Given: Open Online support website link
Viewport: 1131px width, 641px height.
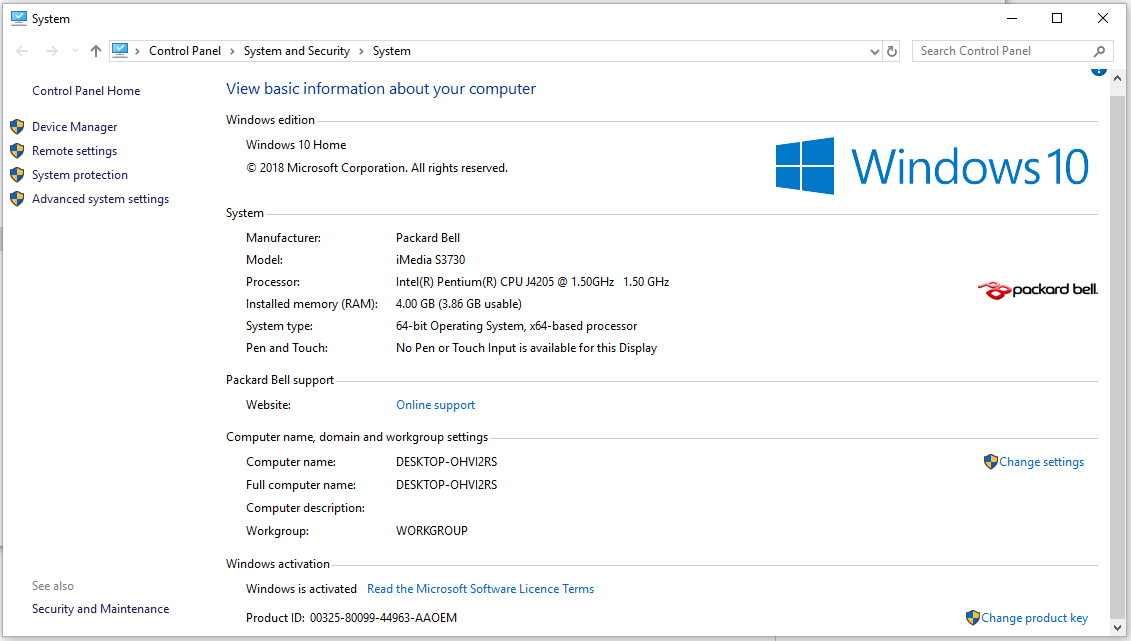Looking at the screenshot, I should 436,405.
